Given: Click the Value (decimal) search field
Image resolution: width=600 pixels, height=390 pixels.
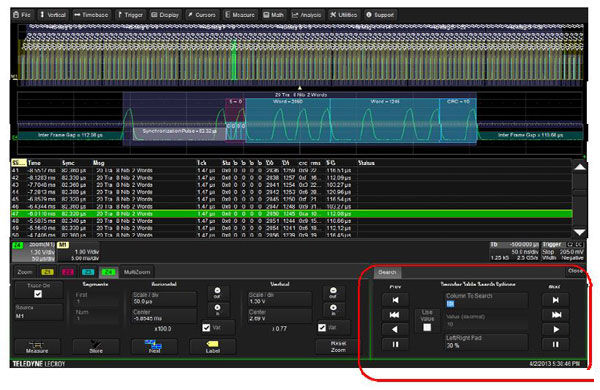Looking at the screenshot, I should (486, 320).
